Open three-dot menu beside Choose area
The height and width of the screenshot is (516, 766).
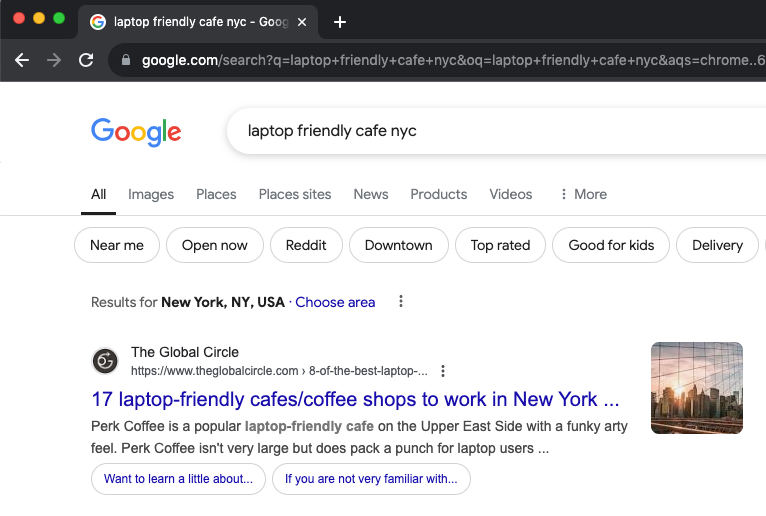click(401, 302)
